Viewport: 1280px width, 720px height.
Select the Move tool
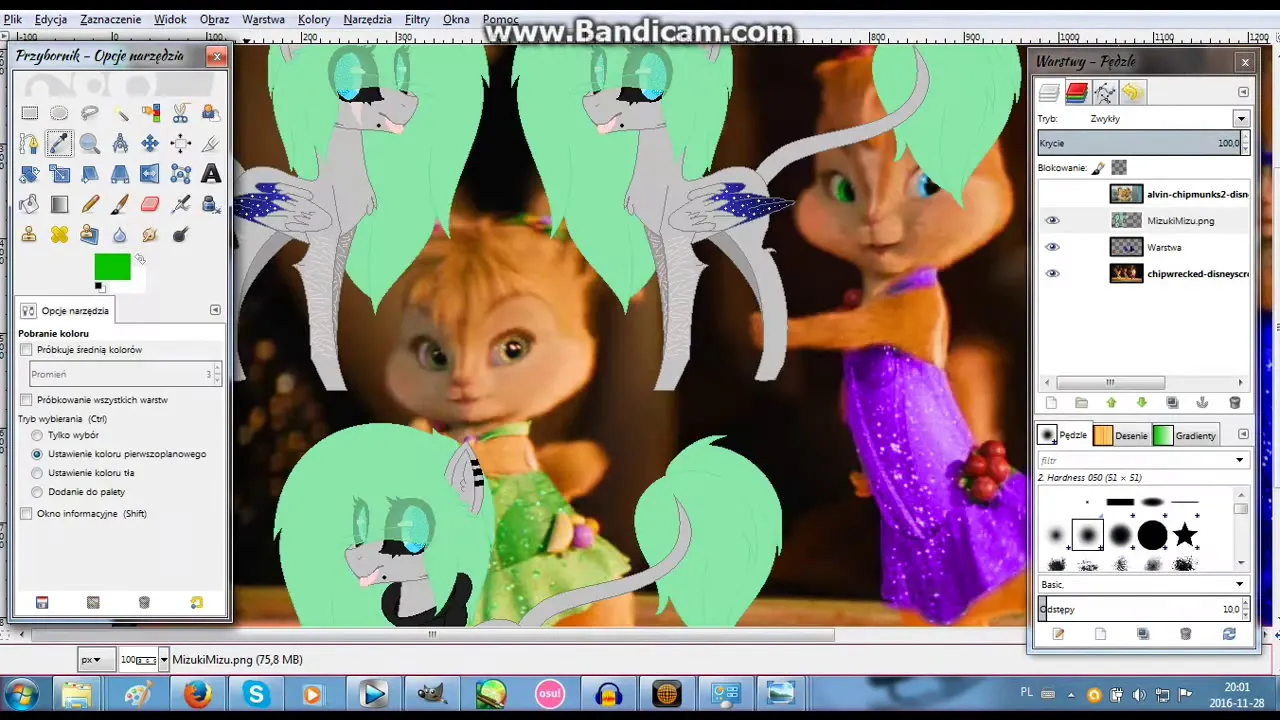150,144
